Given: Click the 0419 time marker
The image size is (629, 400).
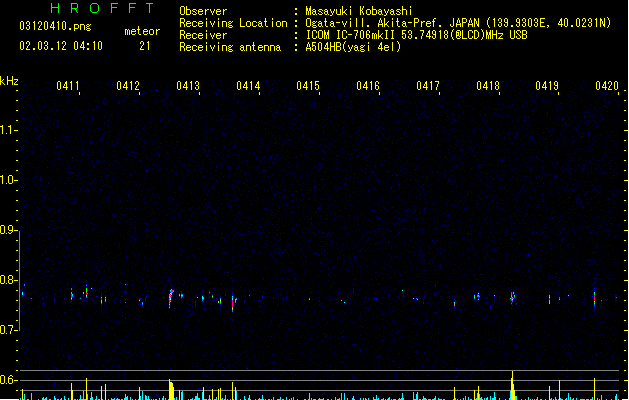Looking at the screenshot, I should (547, 86).
